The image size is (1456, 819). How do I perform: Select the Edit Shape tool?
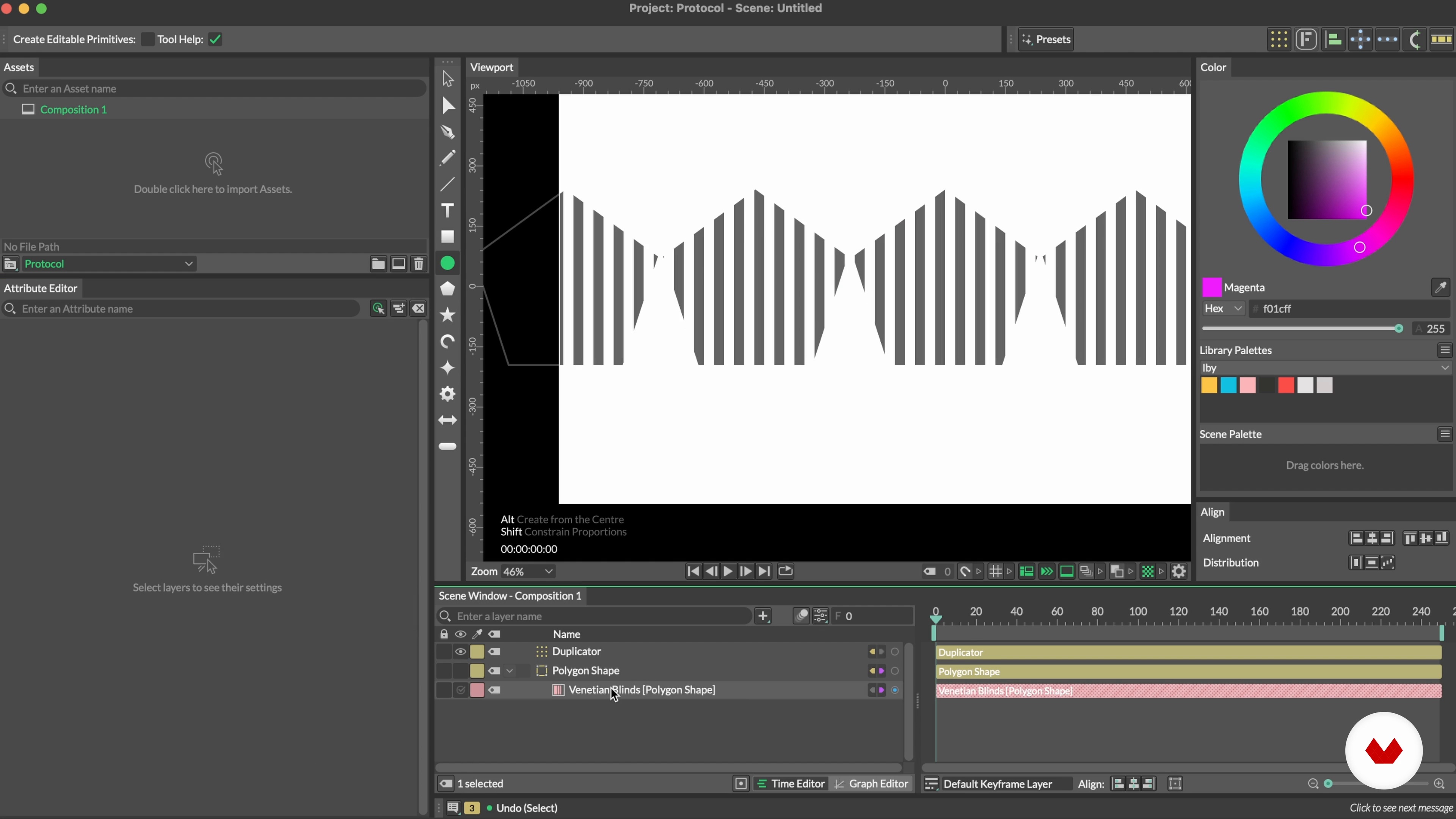(448, 106)
